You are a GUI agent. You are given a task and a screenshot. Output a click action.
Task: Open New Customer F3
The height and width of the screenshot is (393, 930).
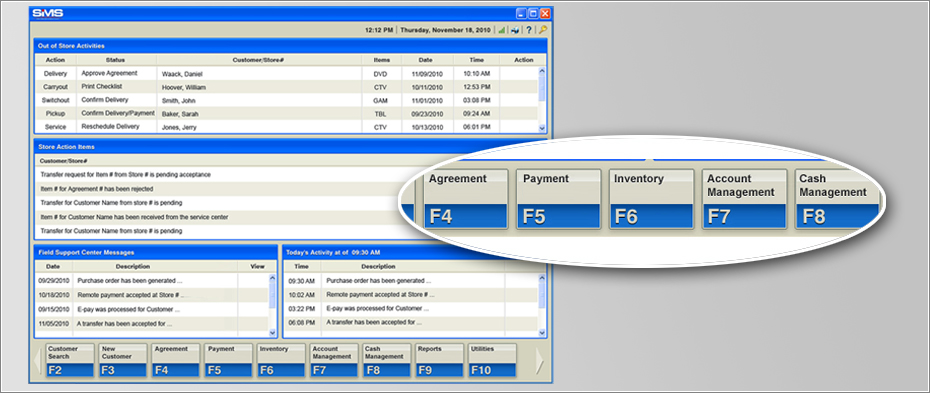click(123, 360)
